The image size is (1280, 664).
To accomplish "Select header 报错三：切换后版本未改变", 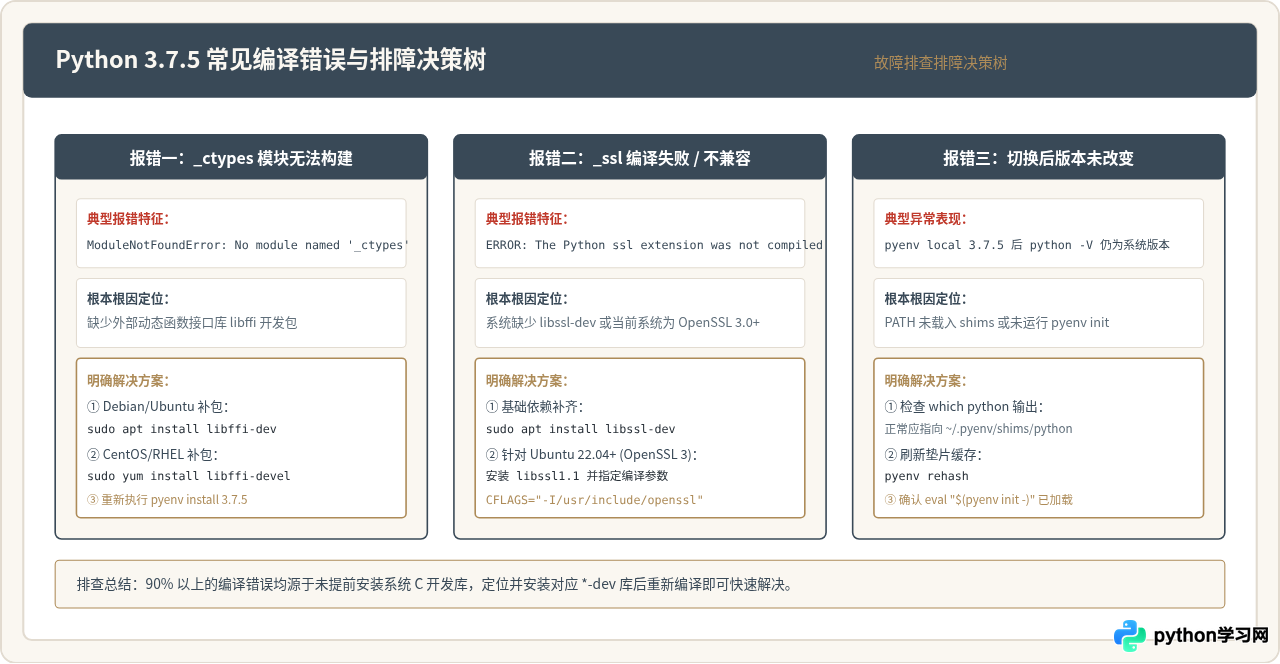I will tap(1038, 158).
